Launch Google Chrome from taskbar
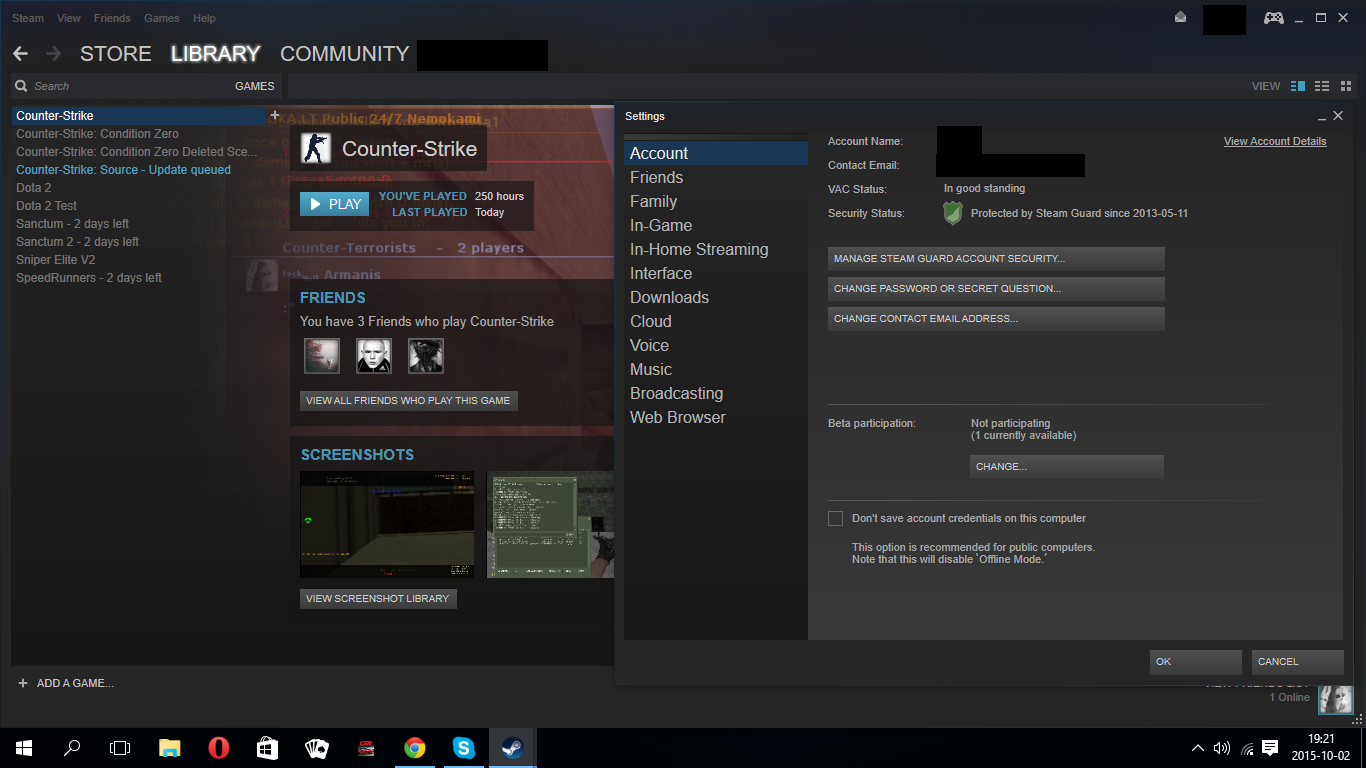Viewport: 1366px width, 768px height. click(x=415, y=748)
